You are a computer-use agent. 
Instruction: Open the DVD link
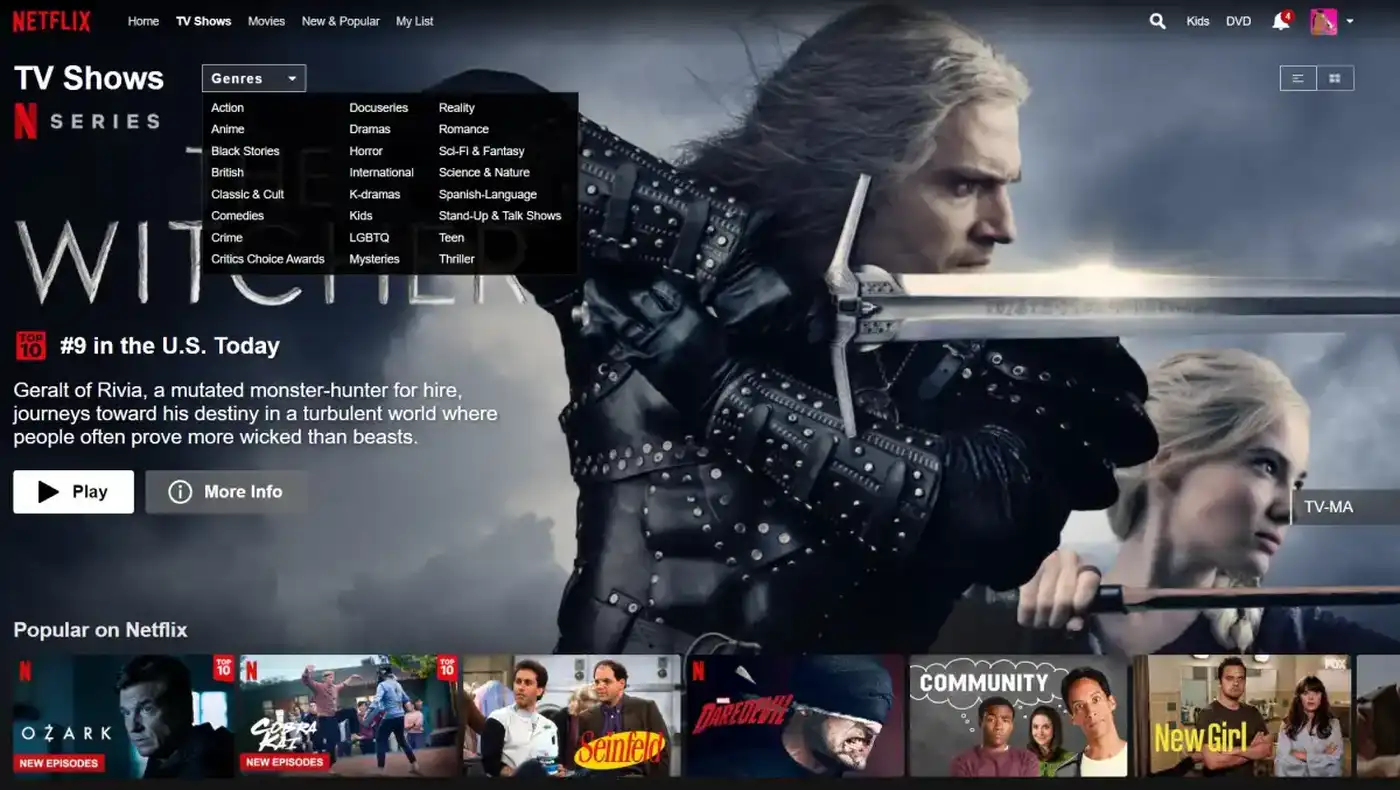pos(1238,21)
